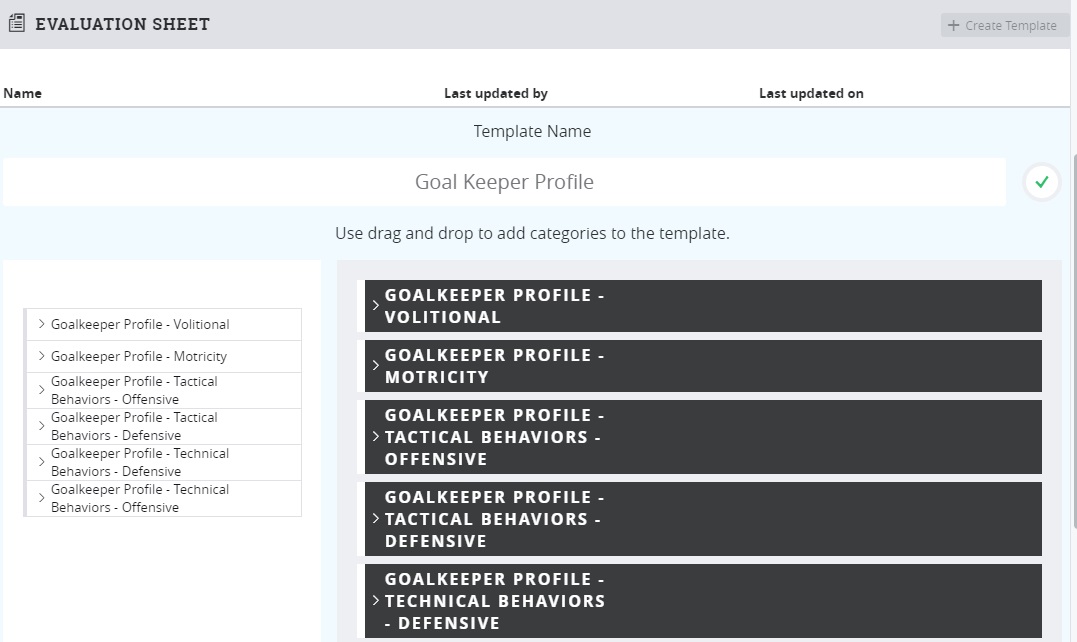
Task: Expand Tactical Behaviors - Offensive in left list
Action: tap(42, 390)
